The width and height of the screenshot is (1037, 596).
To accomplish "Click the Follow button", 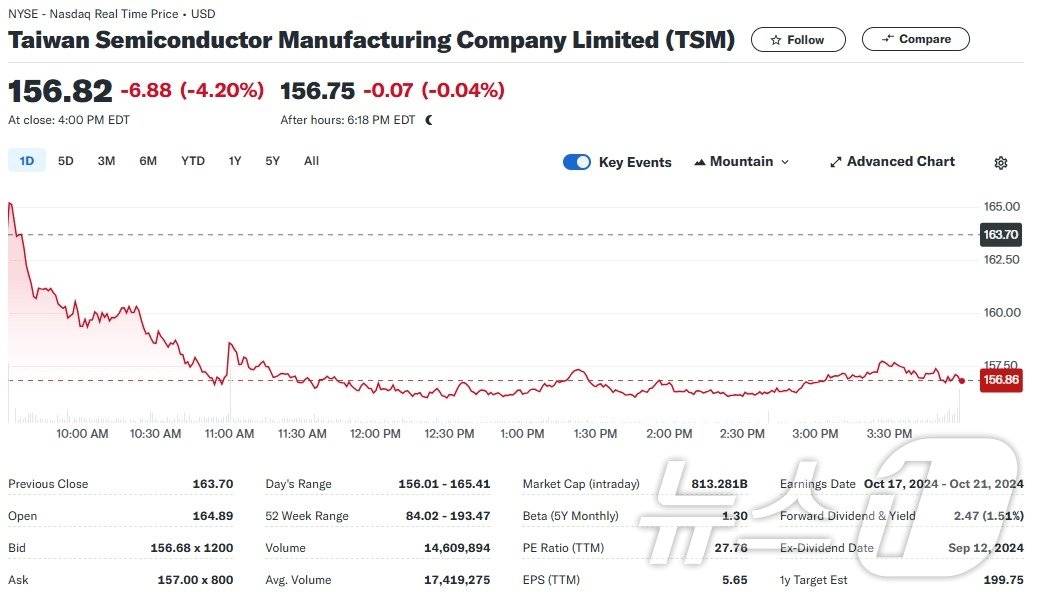I will [798, 40].
